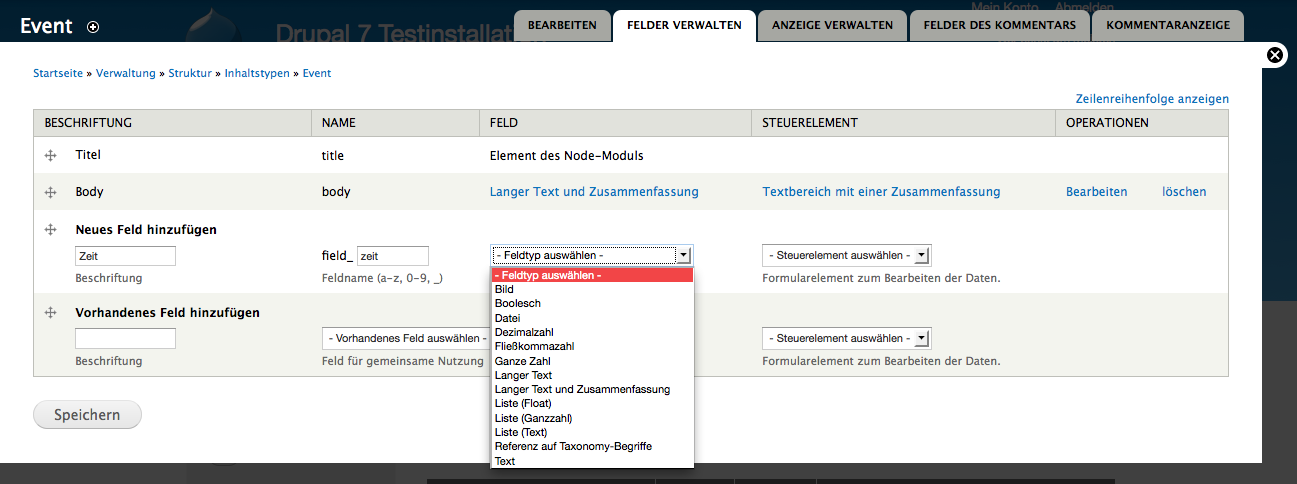Open the Steuerelement dropdown for the existing field

[x=846, y=338]
